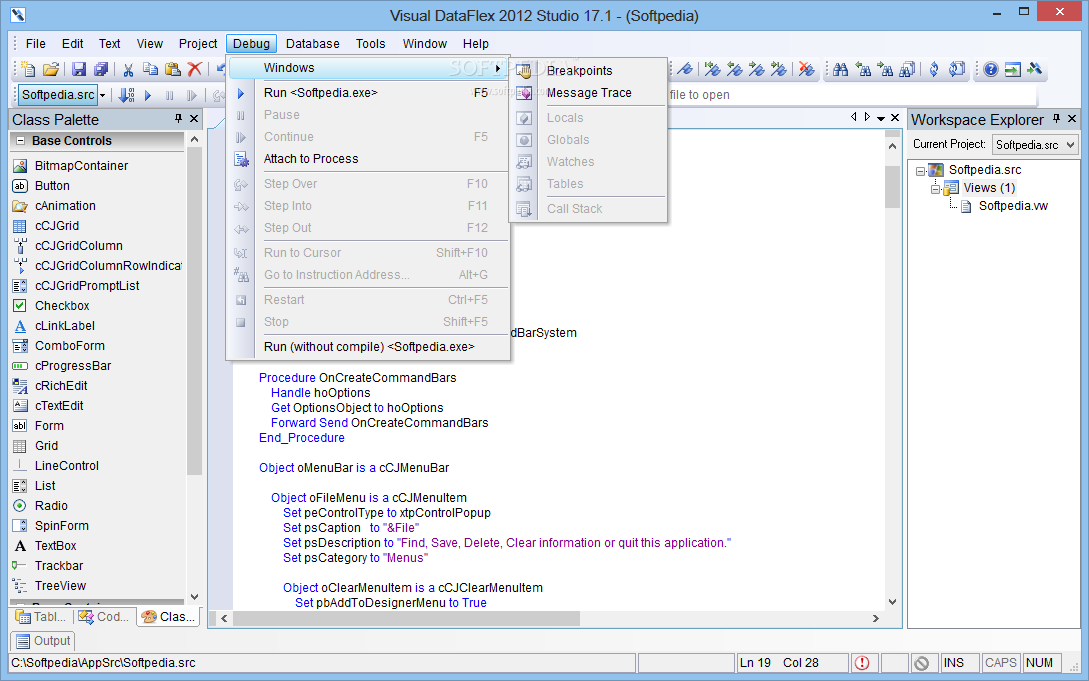
Task: Click the Replace in Files icon
Action: (957, 69)
